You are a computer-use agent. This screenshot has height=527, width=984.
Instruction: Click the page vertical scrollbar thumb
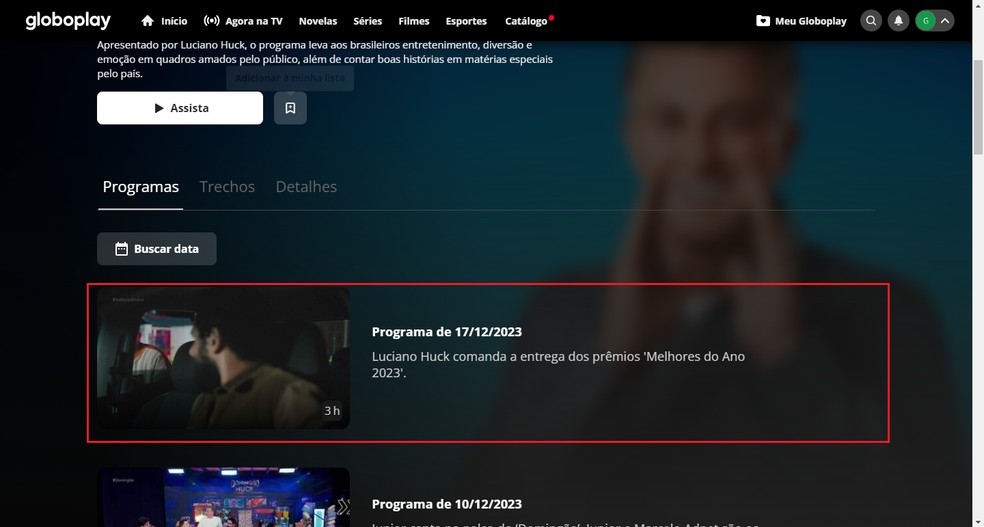pos(978,107)
